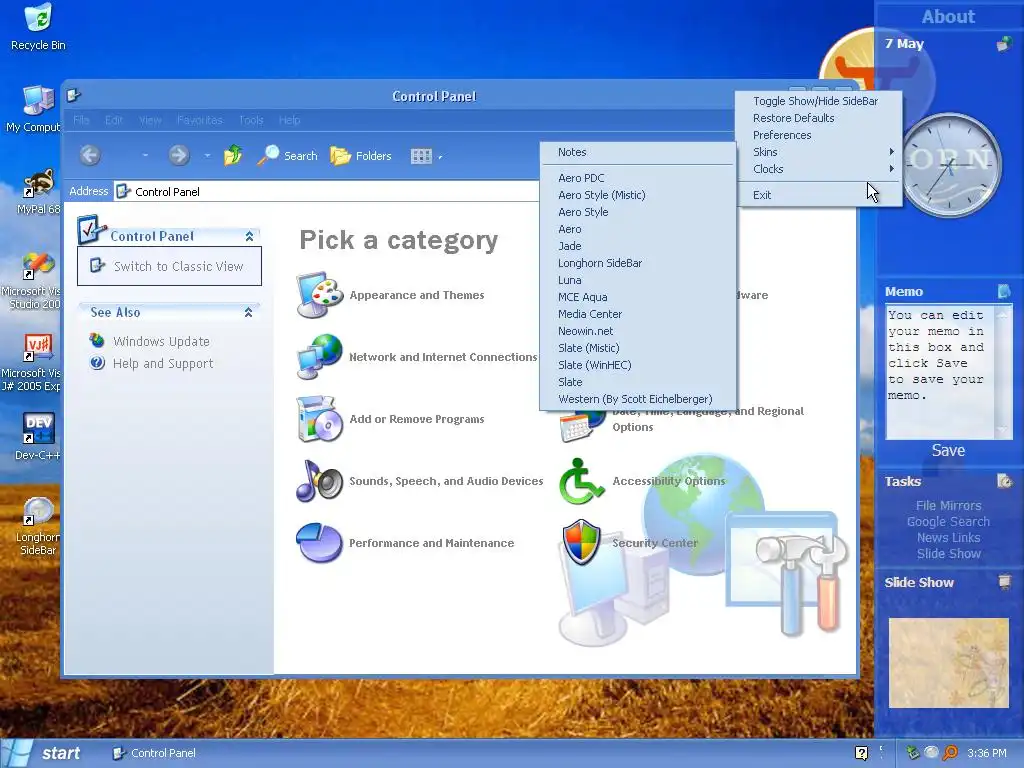Click the Control Panel address field
1024x768 pixels.
(327, 191)
